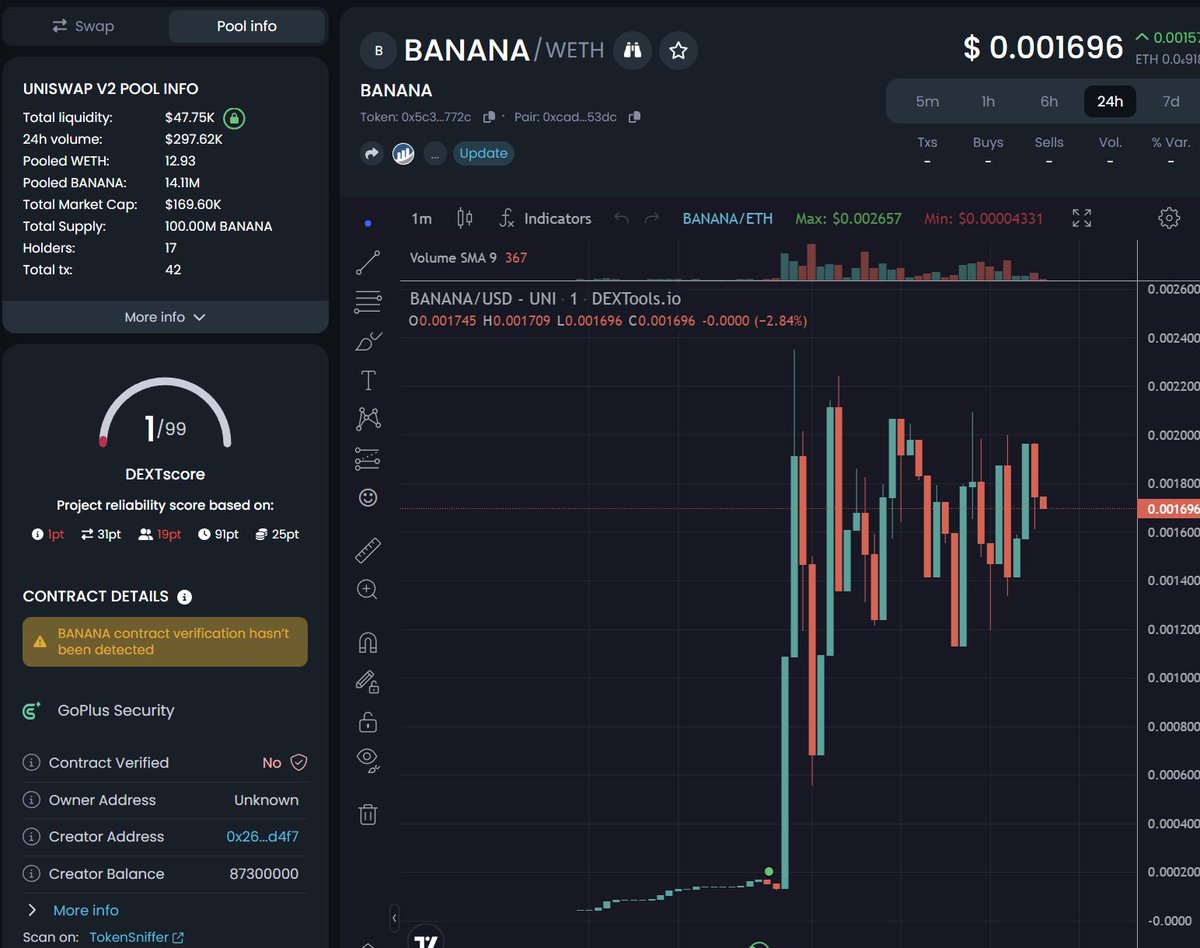Show info for Owner Address row

(32, 800)
